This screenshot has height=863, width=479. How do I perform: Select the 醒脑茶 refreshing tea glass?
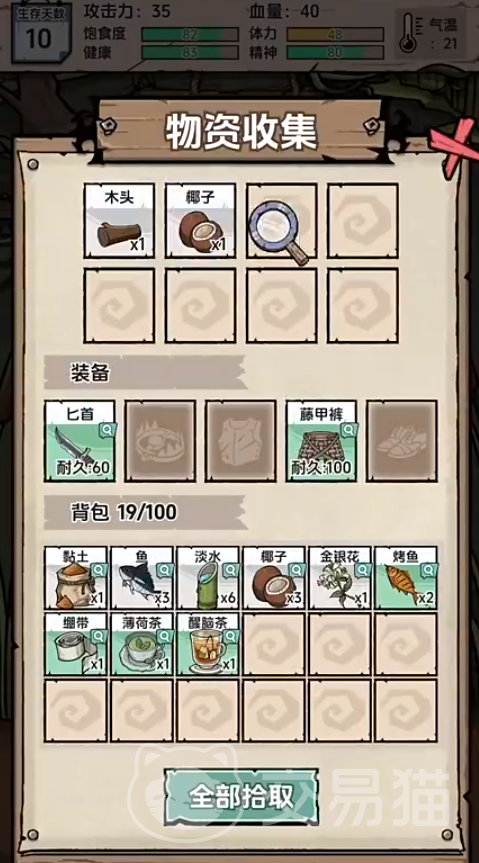[x=208, y=644]
